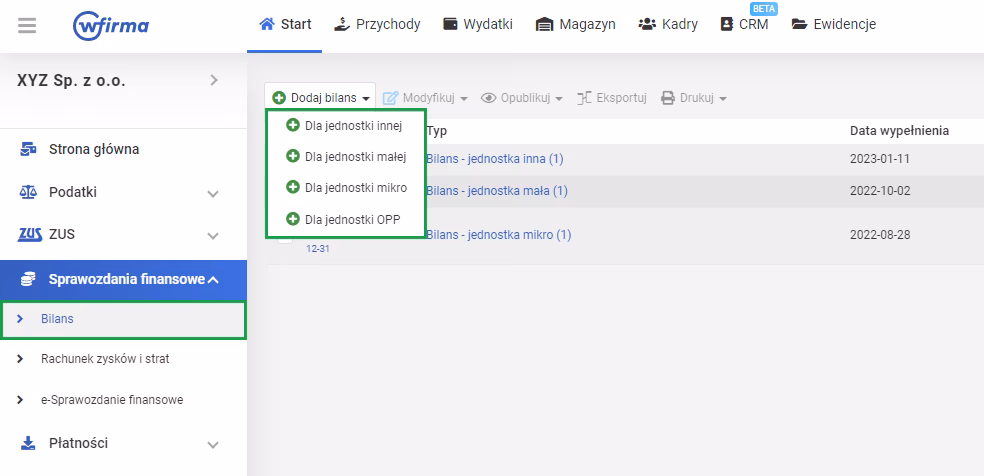Click the Wydatki wallet icon
The width and height of the screenshot is (984, 476).
[450, 24]
